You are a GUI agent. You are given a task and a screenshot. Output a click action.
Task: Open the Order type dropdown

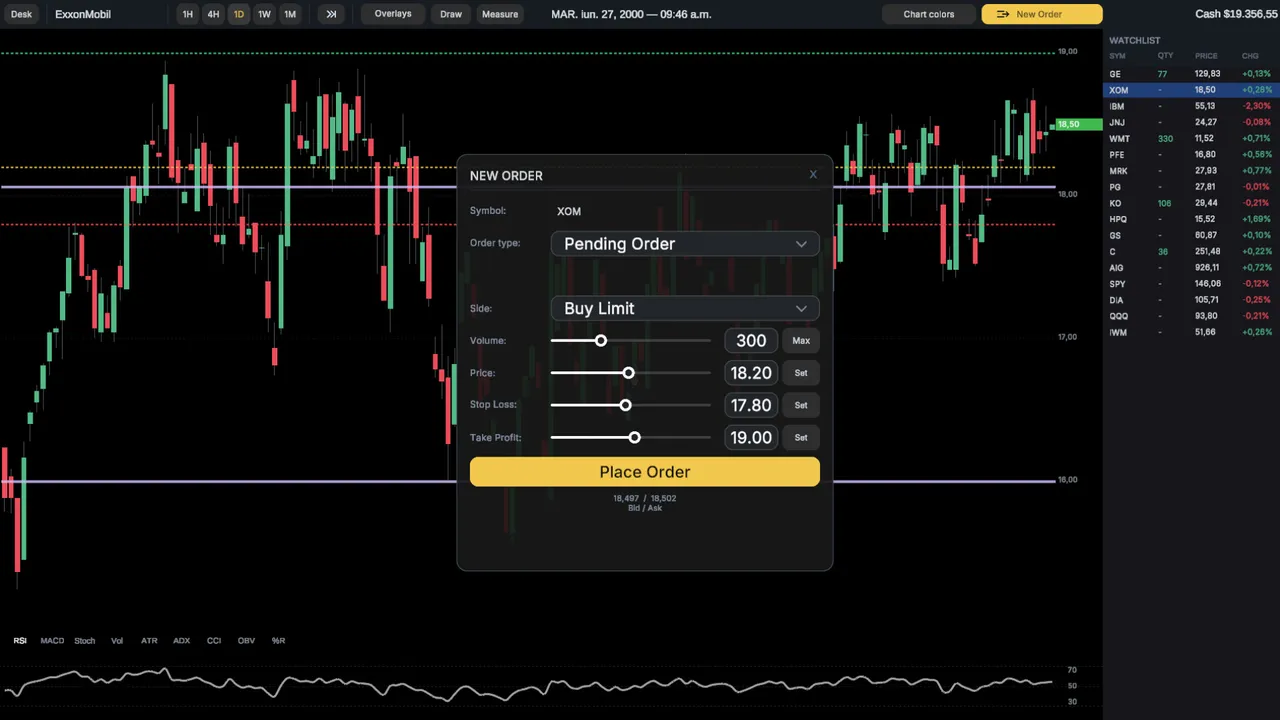pyautogui.click(x=685, y=244)
